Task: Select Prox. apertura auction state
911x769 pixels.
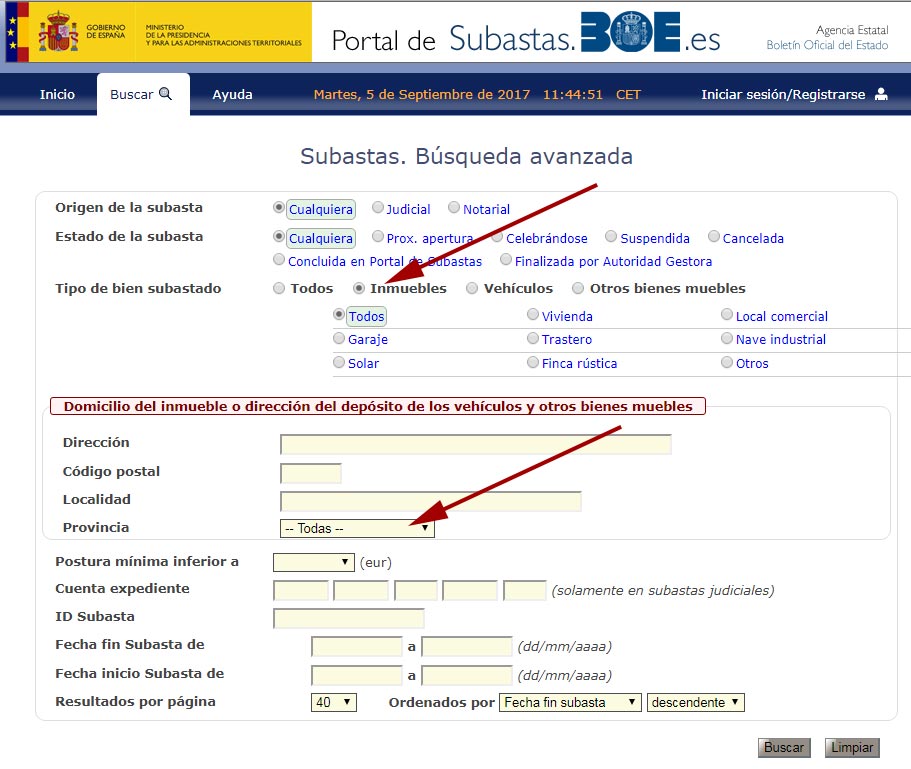Action: 378,236
